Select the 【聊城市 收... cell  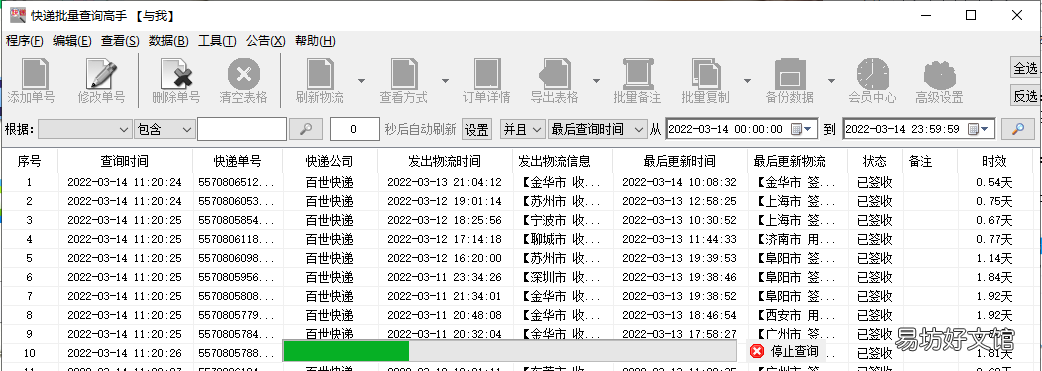pos(561,239)
